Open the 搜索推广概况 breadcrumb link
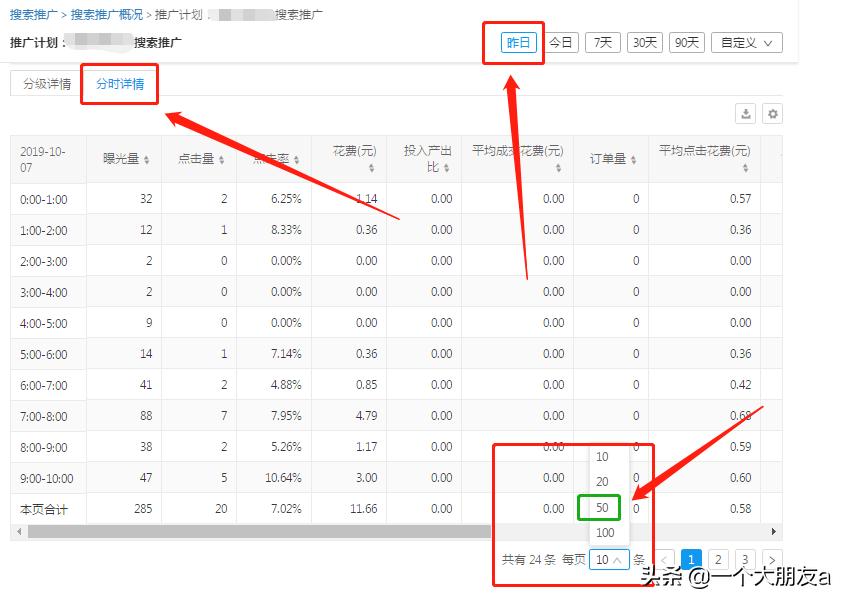 (x=106, y=15)
